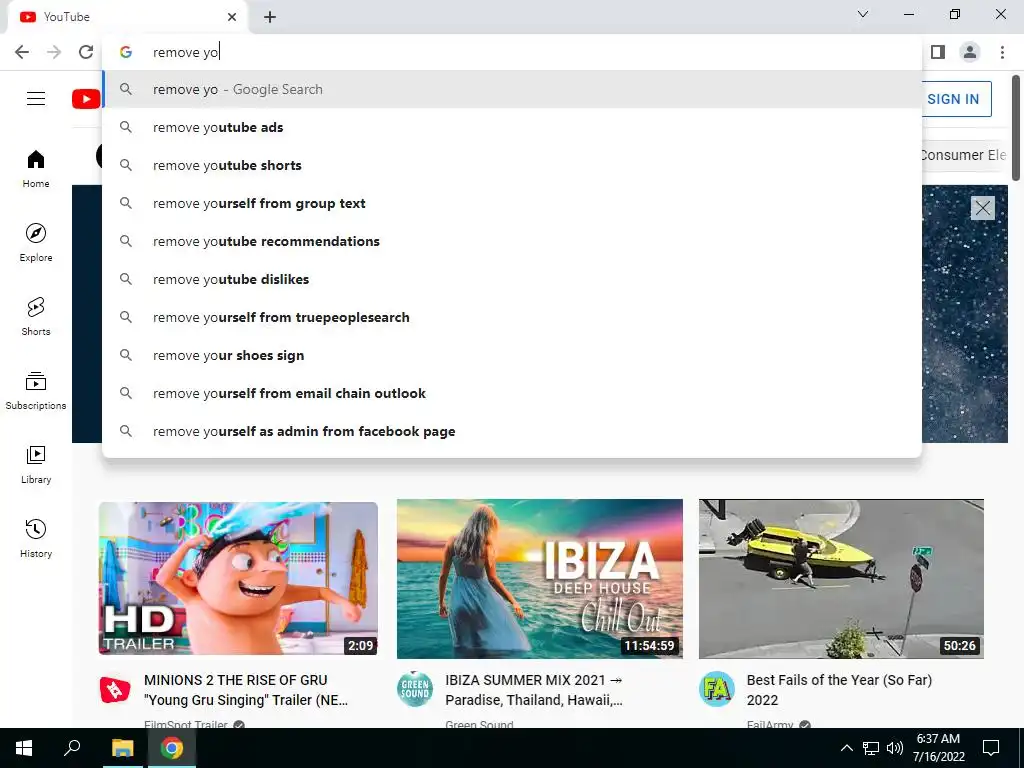Image resolution: width=1024 pixels, height=768 pixels.
Task: Select 'remove yourself from group text' suggestion
Action: [x=512, y=203]
